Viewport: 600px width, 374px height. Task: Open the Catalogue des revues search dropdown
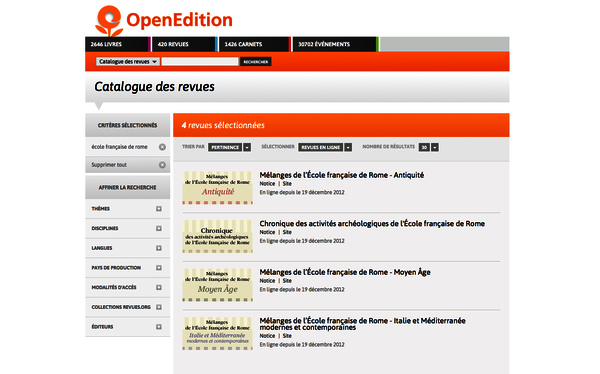(128, 62)
